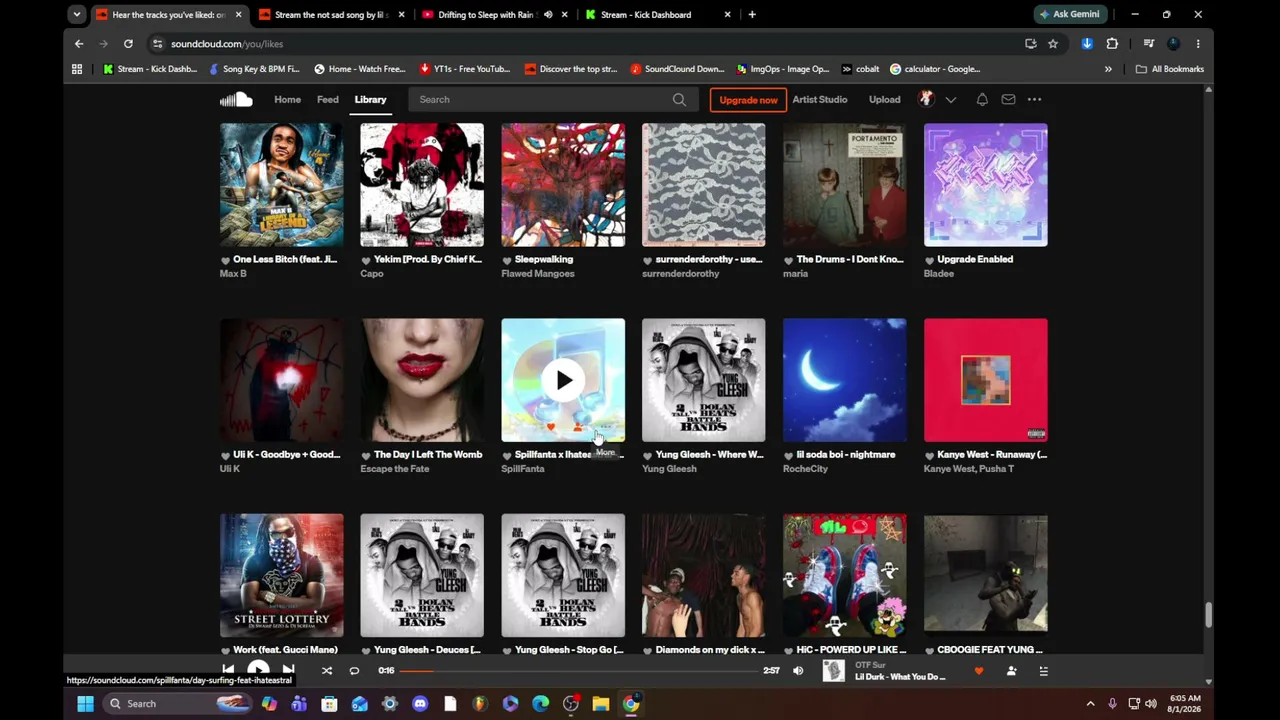Open the cobalt bookmark
The width and height of the screenshot is (1280, 720).
coord(860,69)
